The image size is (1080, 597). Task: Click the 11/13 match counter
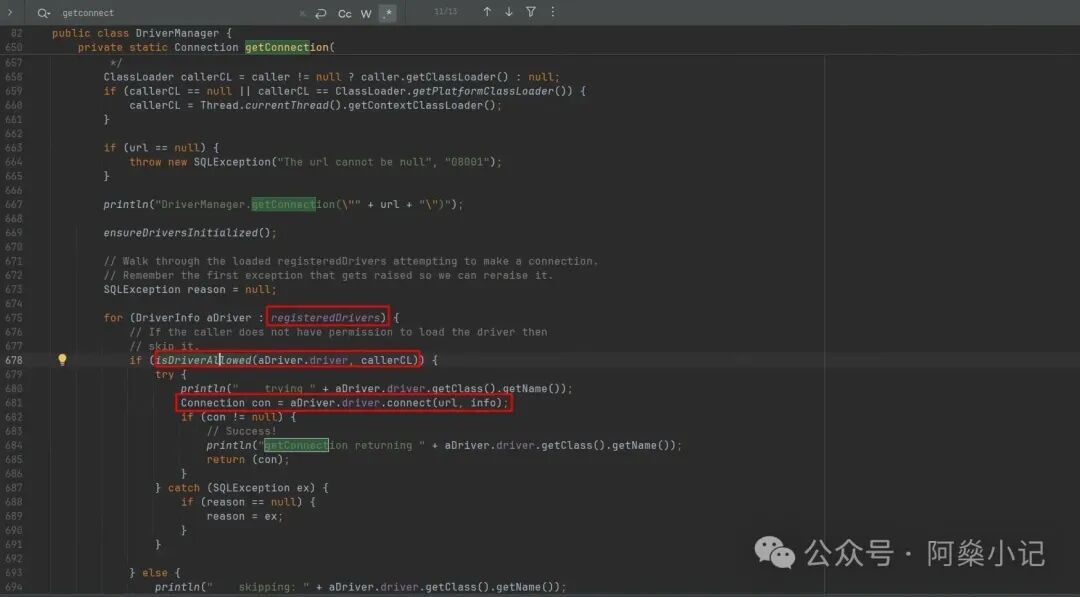coord(446,12)
